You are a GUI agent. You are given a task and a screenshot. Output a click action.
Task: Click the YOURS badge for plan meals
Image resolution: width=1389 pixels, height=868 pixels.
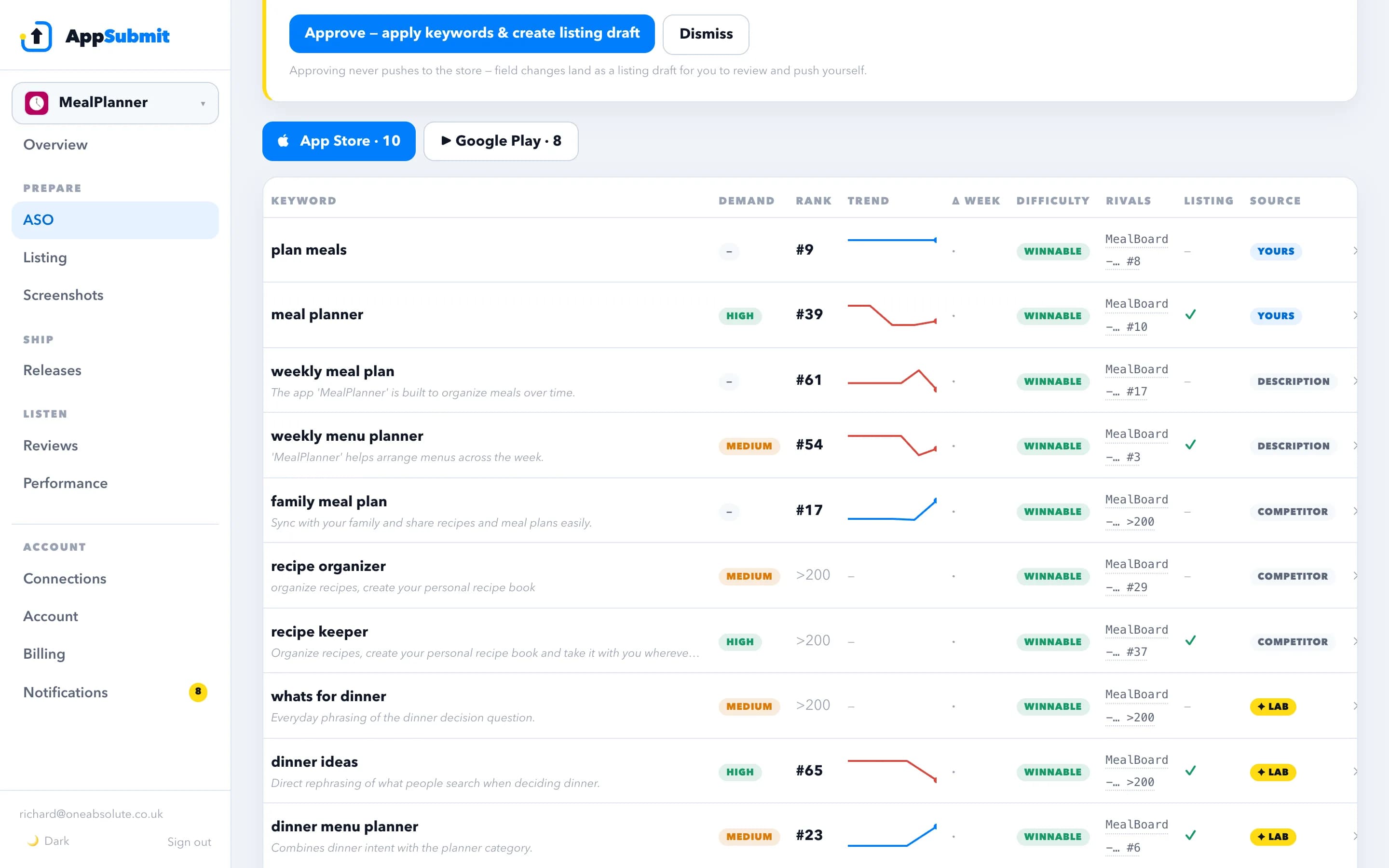(x=1275, y=251)
